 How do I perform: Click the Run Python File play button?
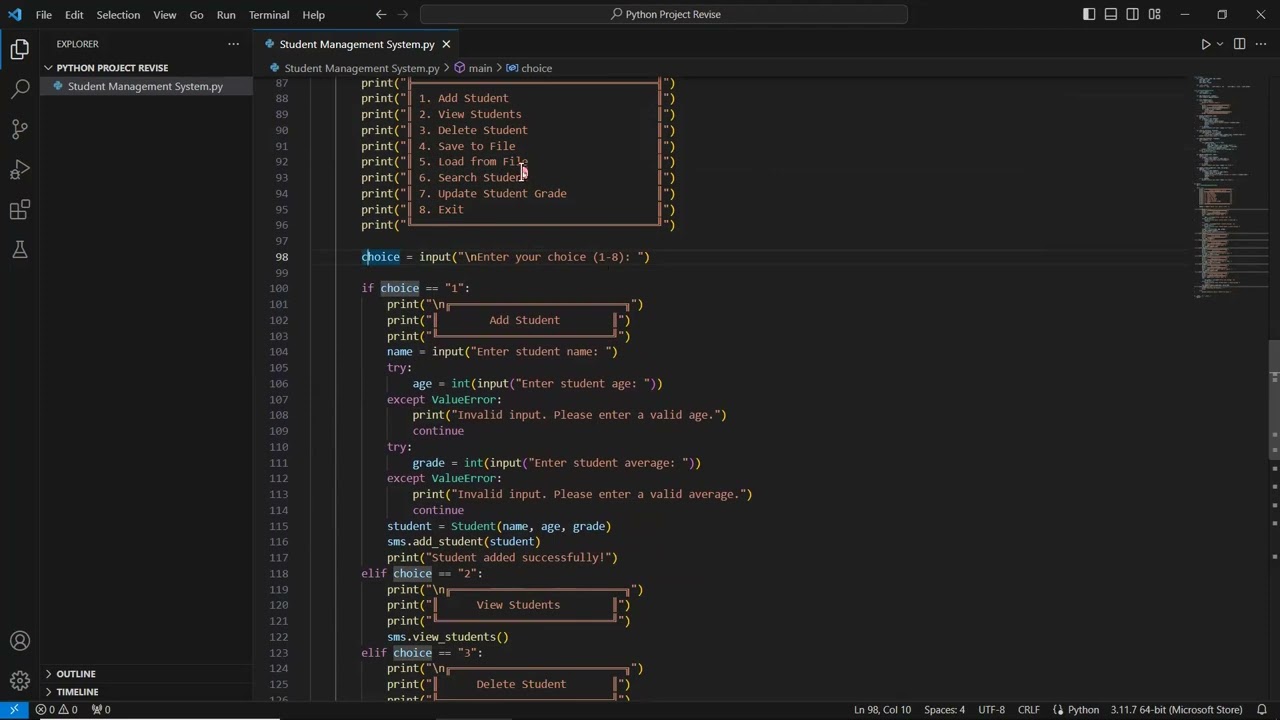point(1205,44)
